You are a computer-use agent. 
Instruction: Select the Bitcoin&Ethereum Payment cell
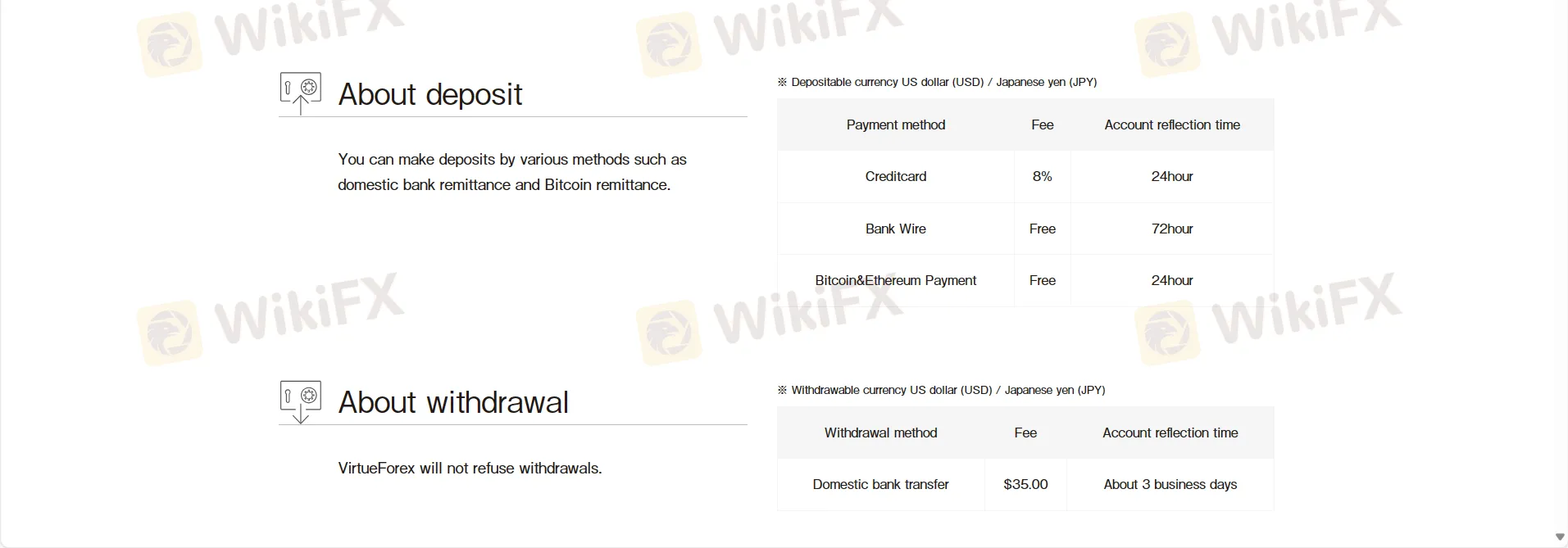coord(895,280)
